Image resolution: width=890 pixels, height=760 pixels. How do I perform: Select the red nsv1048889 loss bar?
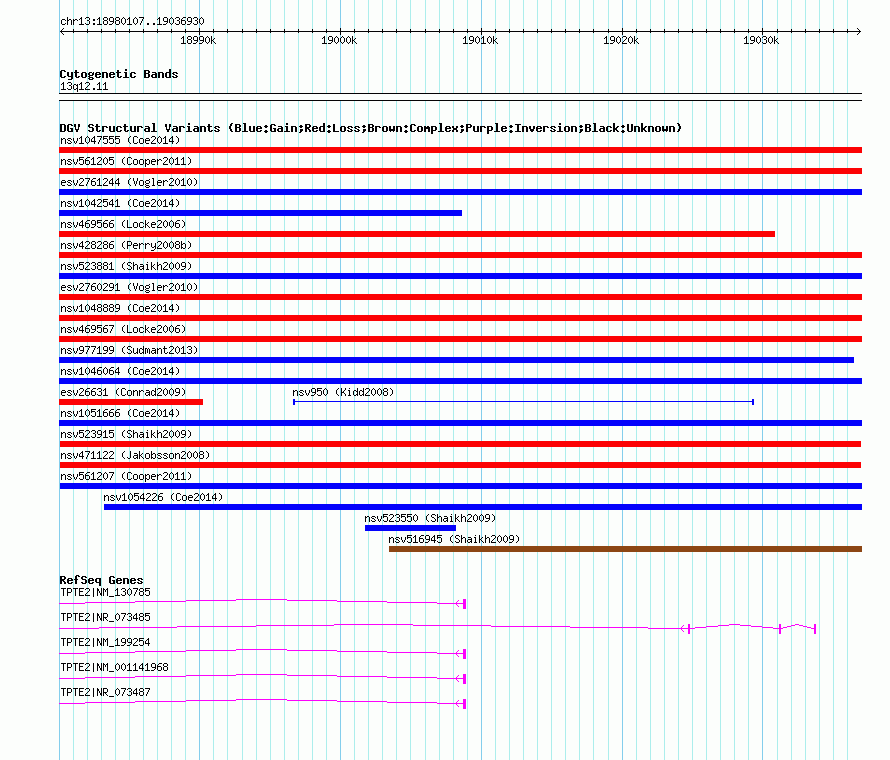pyautogui.click(x=460, y=318)
